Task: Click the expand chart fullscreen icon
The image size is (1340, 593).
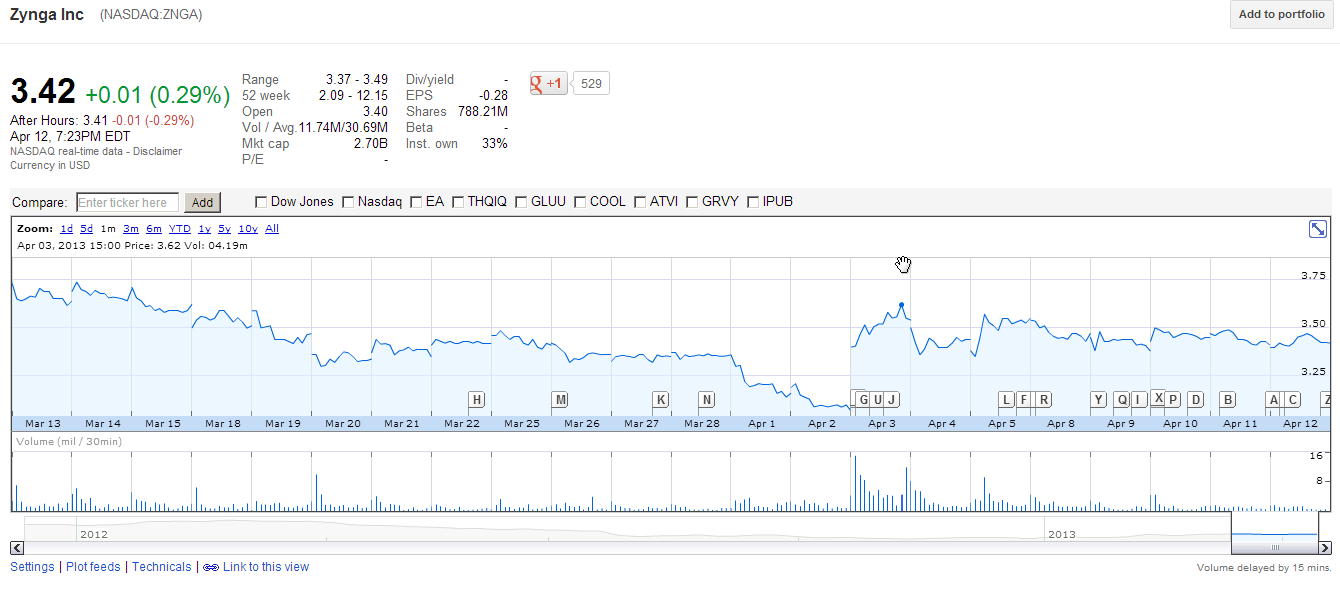Action: [x=1318, y=229]
